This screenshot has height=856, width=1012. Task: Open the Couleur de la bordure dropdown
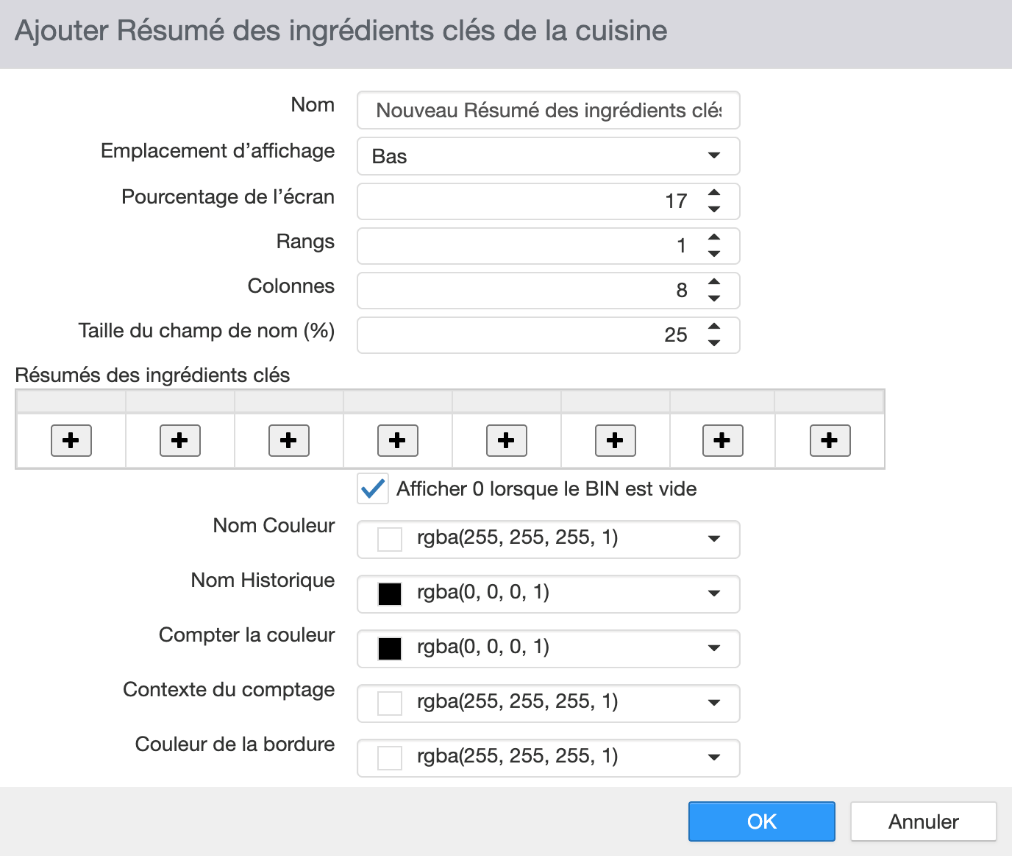548,757
